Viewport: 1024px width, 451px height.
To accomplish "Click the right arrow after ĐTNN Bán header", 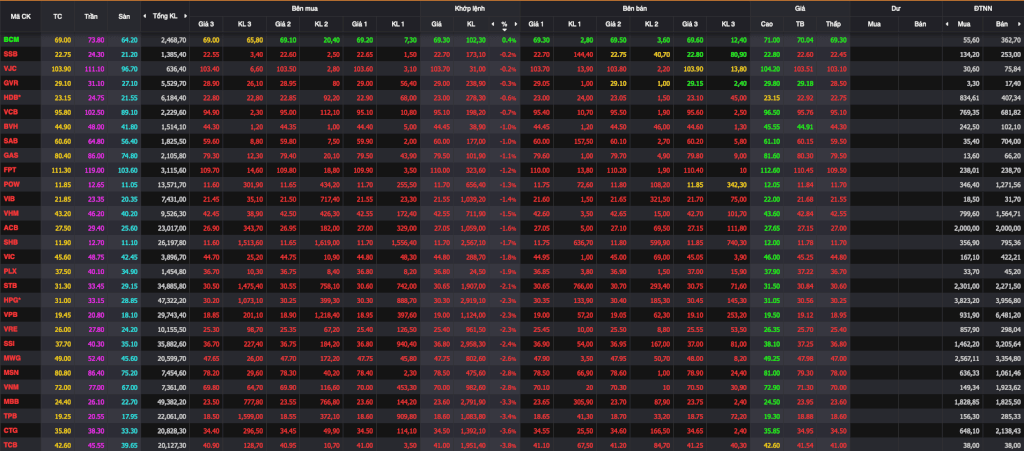I will [1021, 24].
